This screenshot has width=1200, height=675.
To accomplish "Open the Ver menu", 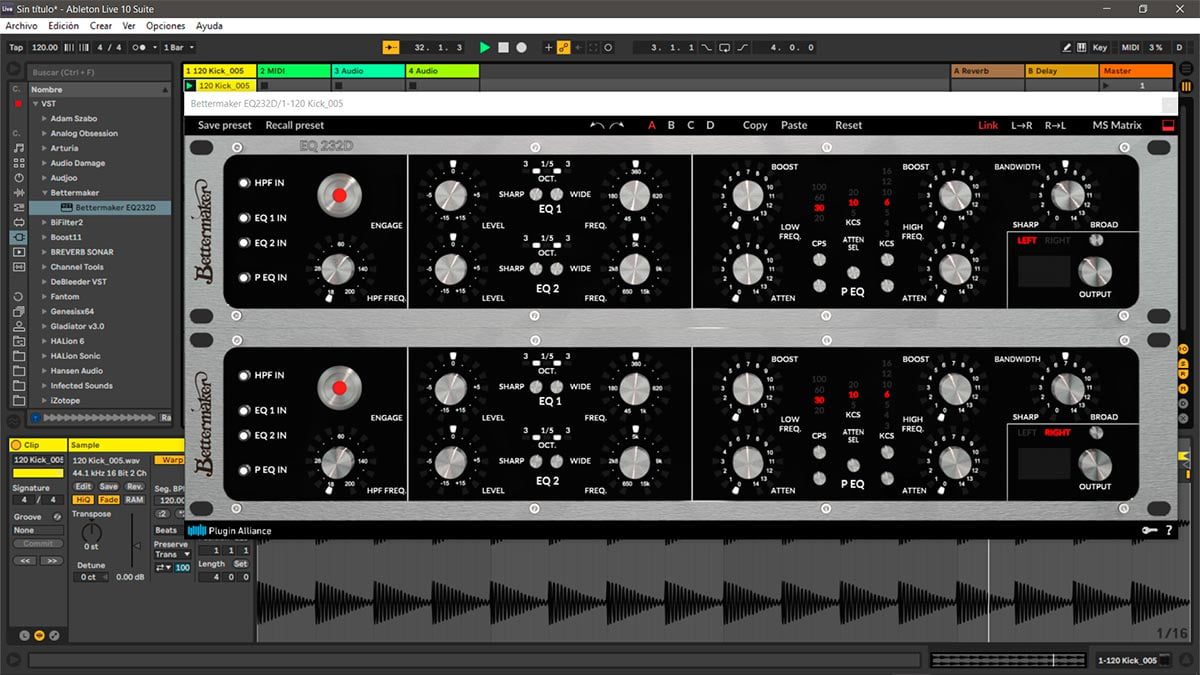I will click(x=129, y=26).
